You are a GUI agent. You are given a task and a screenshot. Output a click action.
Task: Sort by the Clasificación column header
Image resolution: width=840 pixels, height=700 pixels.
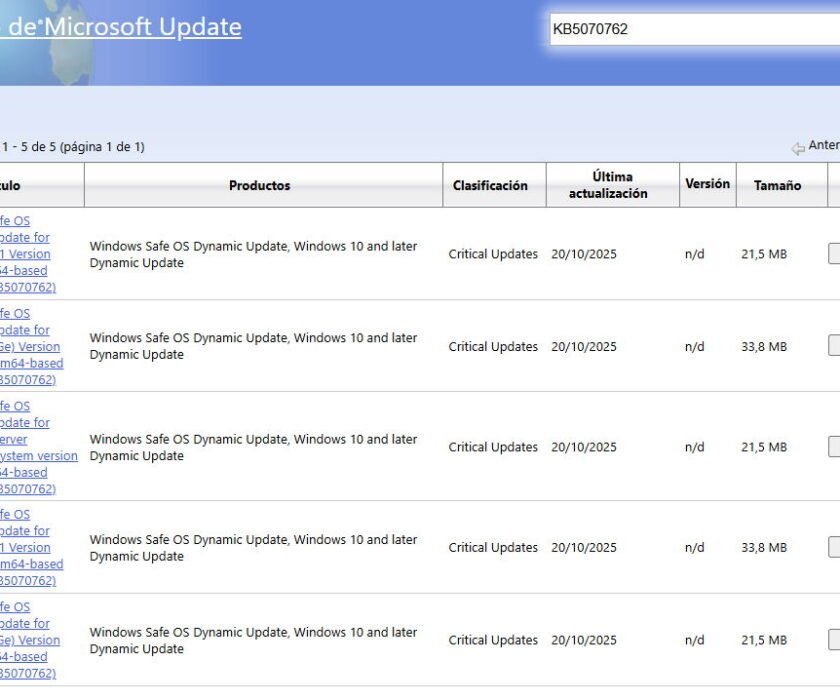click(493, 185)
